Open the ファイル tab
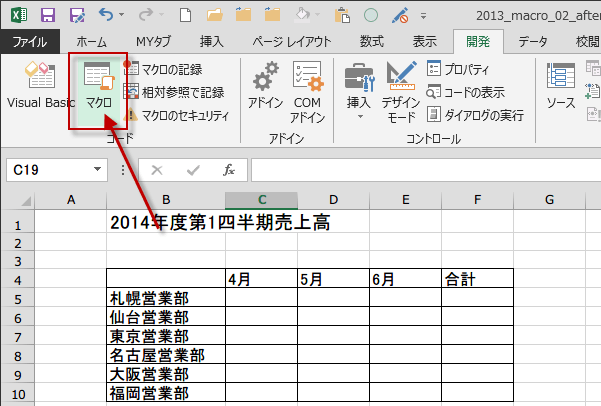Screen dimensions: 601x406 (x=30, y=41)
